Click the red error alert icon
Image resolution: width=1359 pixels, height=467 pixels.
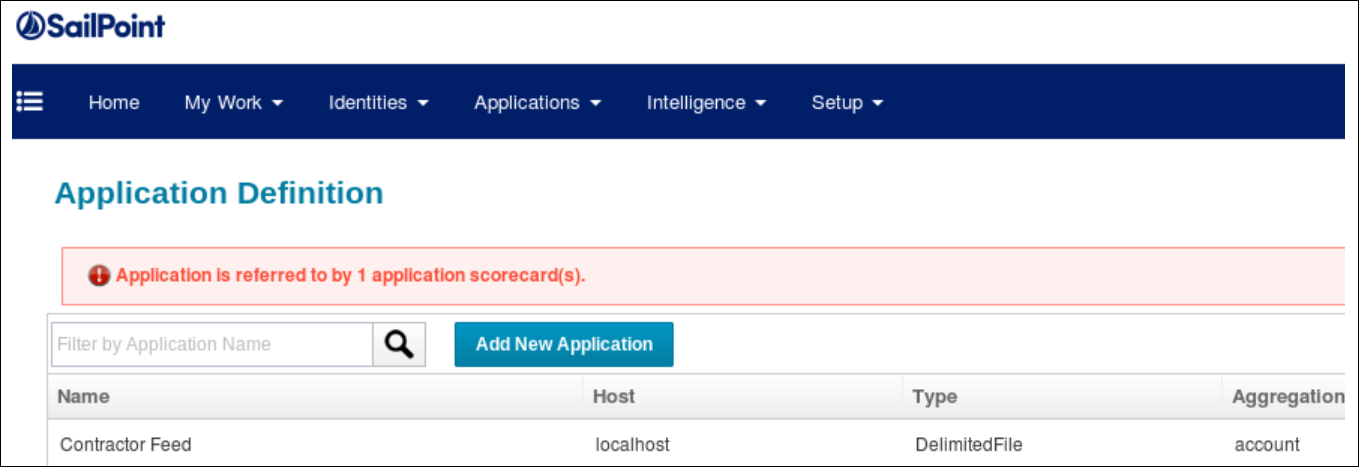(99, 276)
